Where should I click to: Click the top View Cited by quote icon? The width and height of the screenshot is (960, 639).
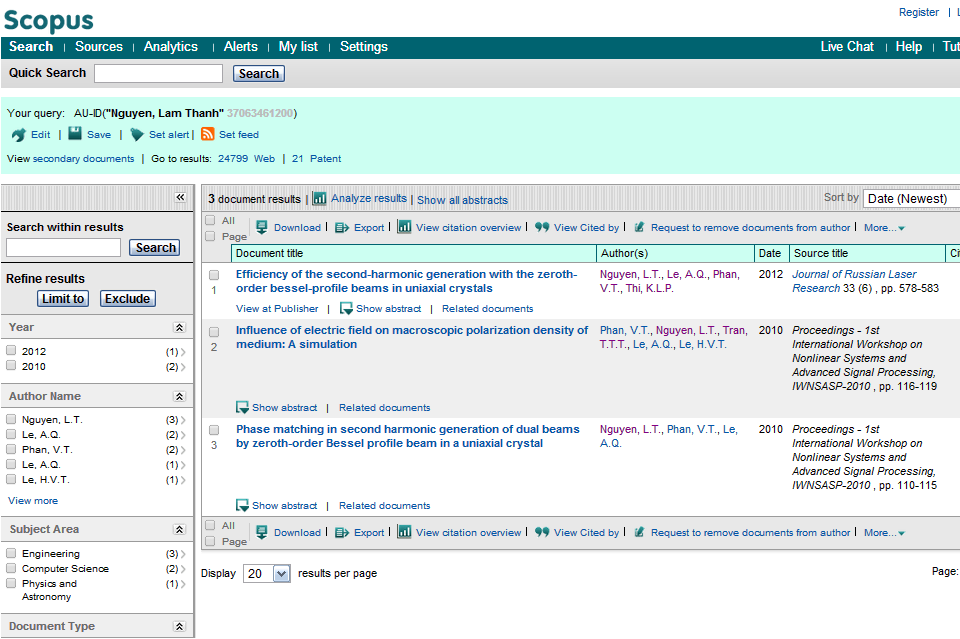point(542,227)
